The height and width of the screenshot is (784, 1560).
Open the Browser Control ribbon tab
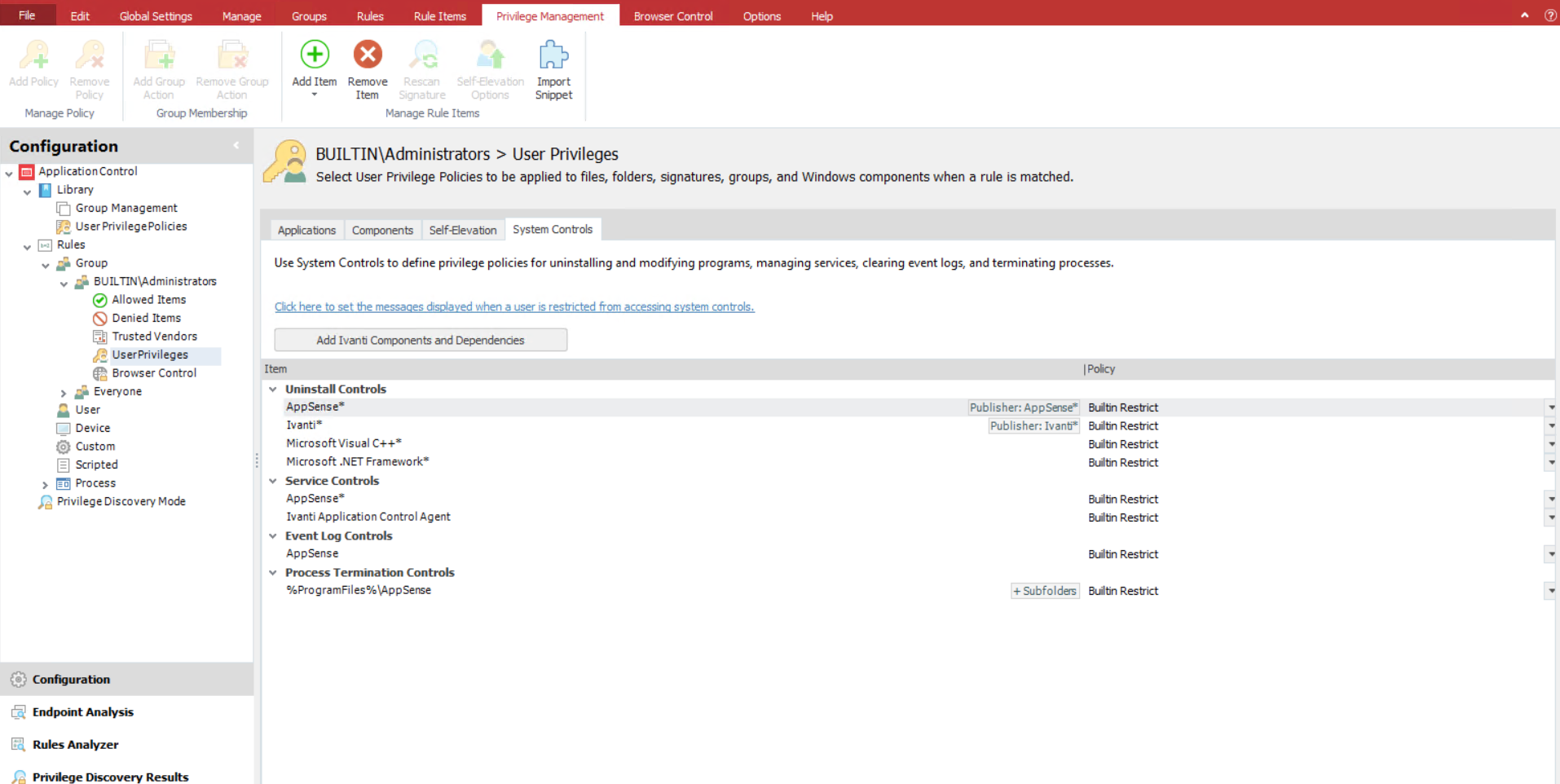click(672, 16)
